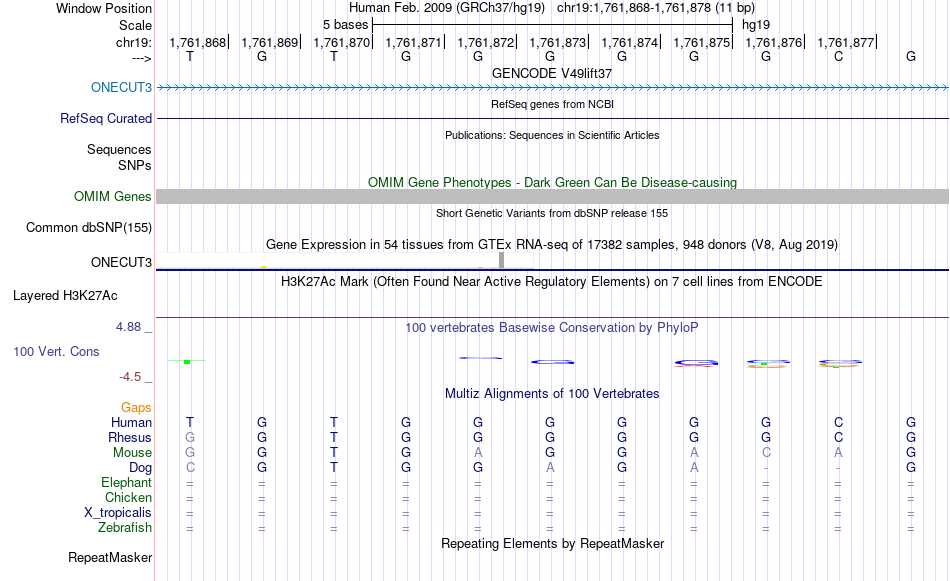Image resolution: width=950 pixels, height=581 pixels.
Task: Click the gray GTEx expression bar
Action: [501, 260]
